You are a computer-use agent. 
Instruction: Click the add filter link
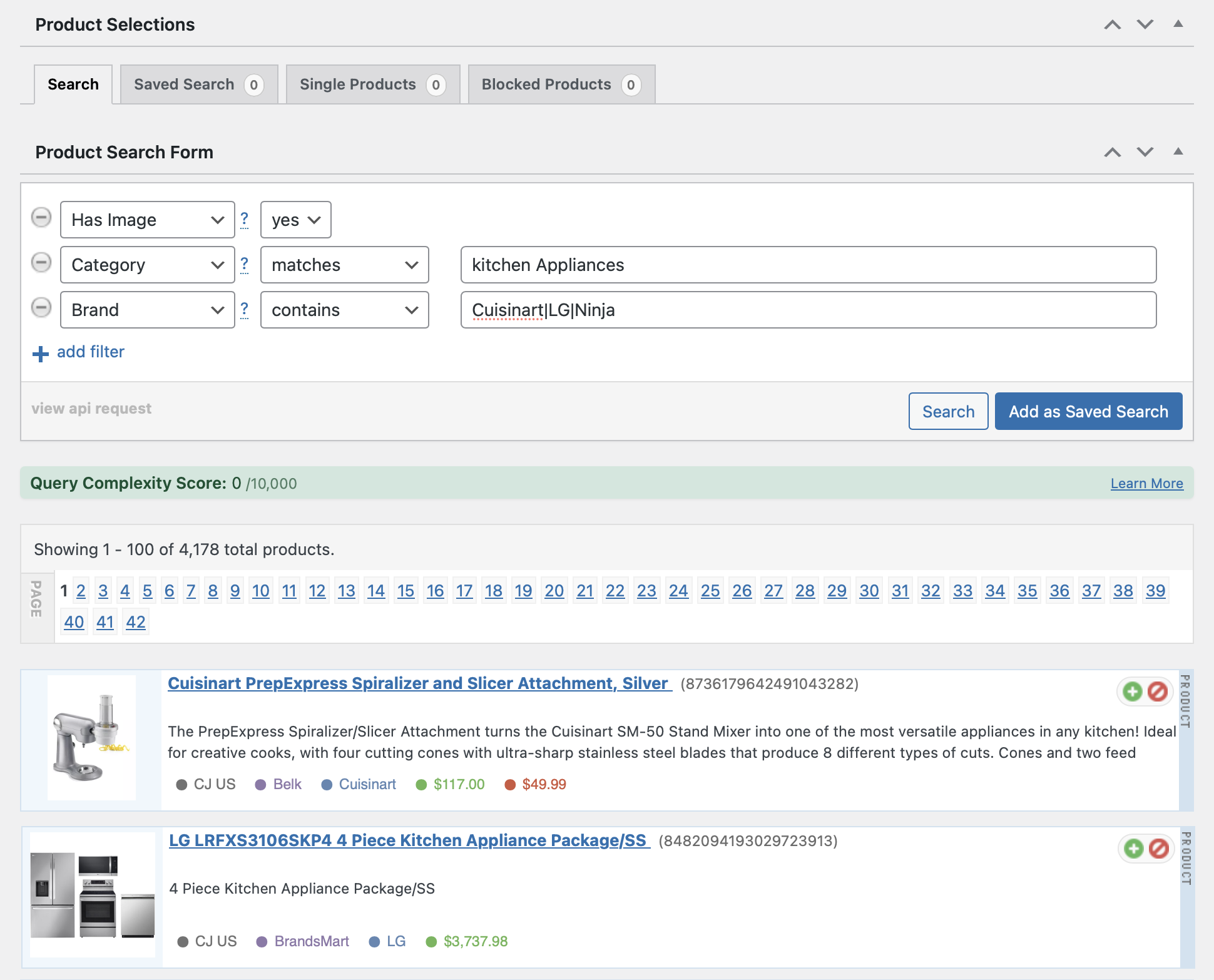coord(91,352)
